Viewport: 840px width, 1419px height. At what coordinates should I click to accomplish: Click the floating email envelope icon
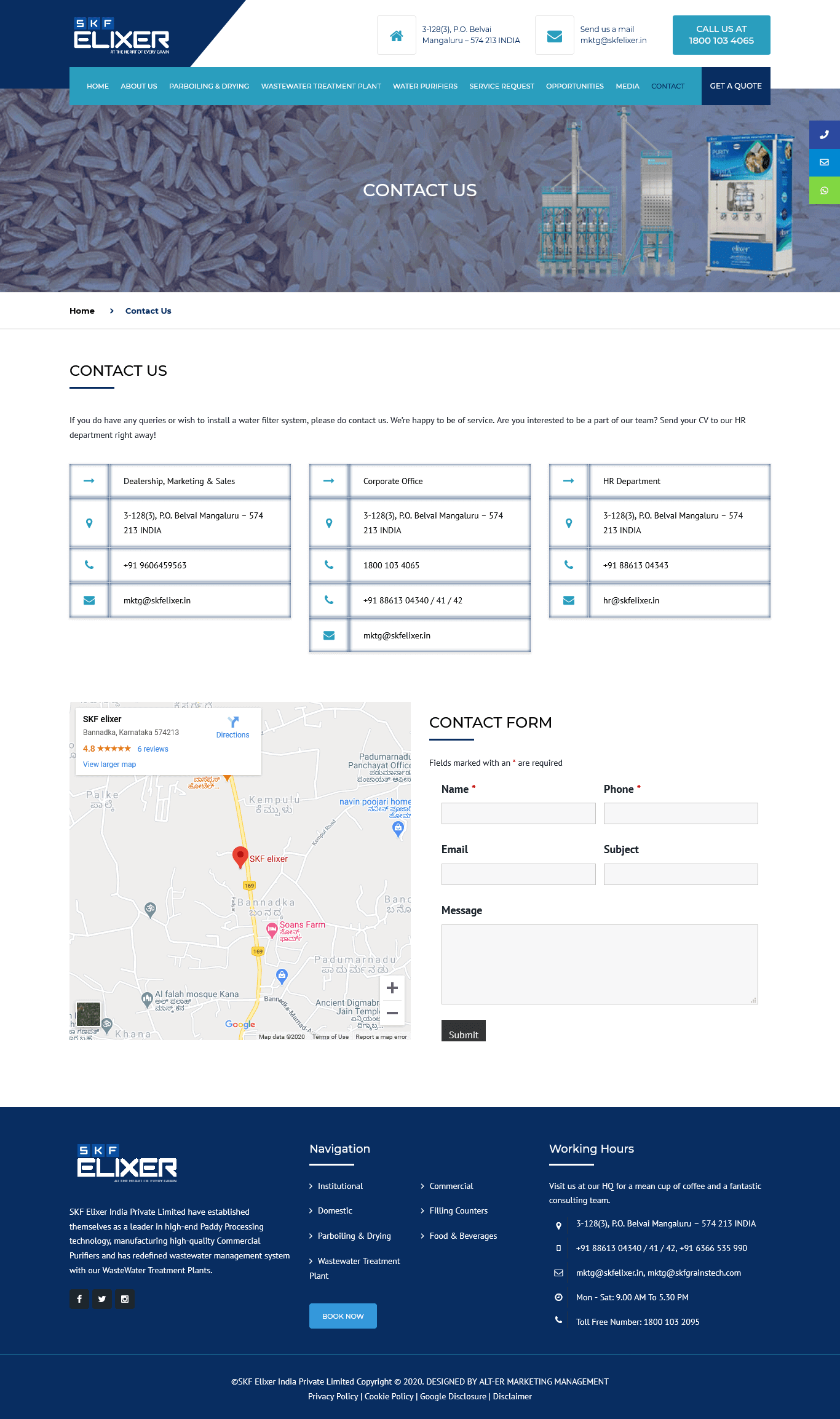click(825, 162)
